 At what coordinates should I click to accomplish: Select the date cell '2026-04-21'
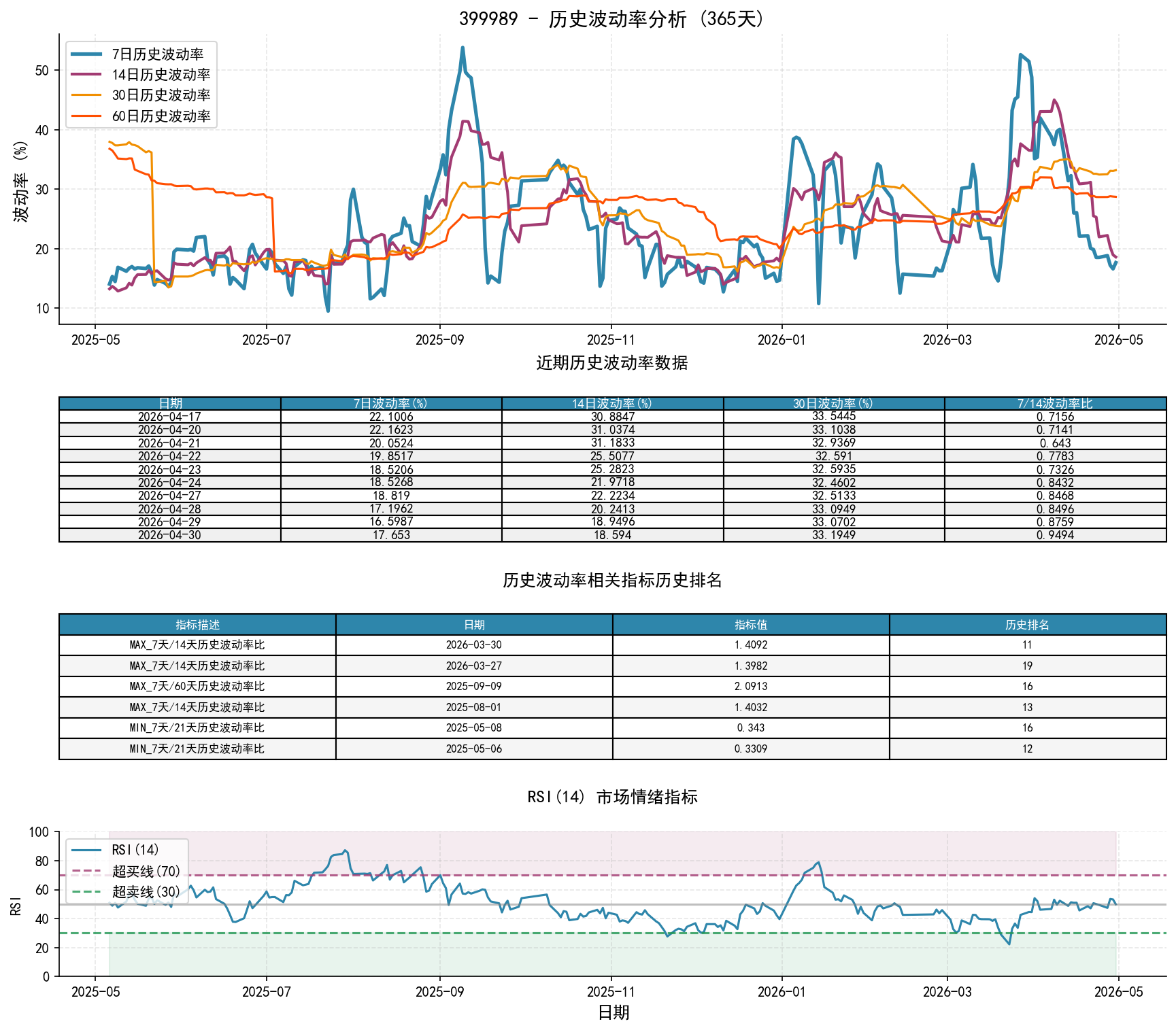pos(170,443)
